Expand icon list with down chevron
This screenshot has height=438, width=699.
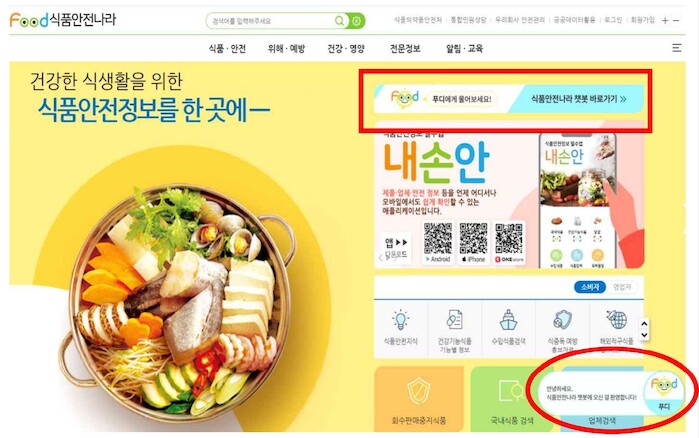[x=644, y=335]
